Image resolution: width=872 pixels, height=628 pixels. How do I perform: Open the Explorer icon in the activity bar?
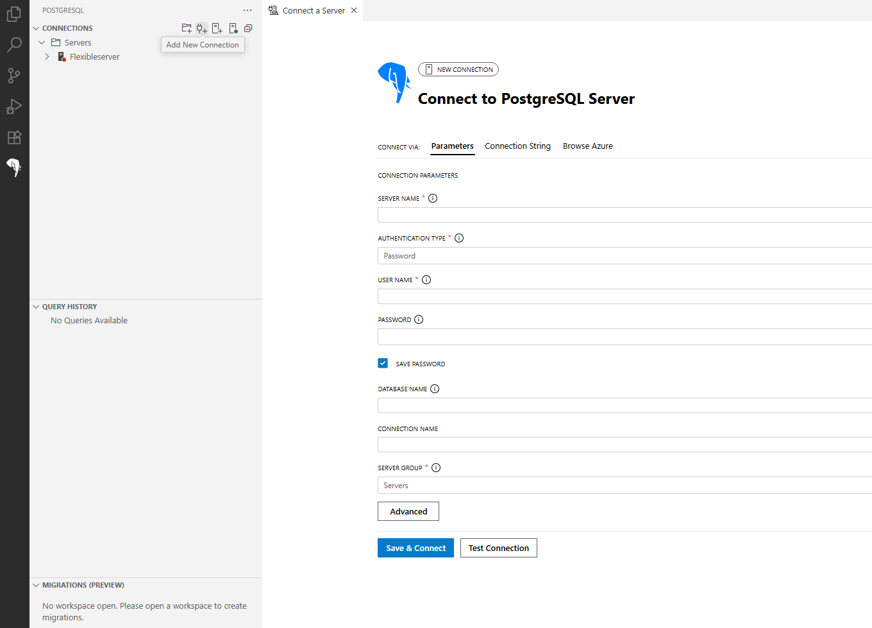(x=14, y=14)
